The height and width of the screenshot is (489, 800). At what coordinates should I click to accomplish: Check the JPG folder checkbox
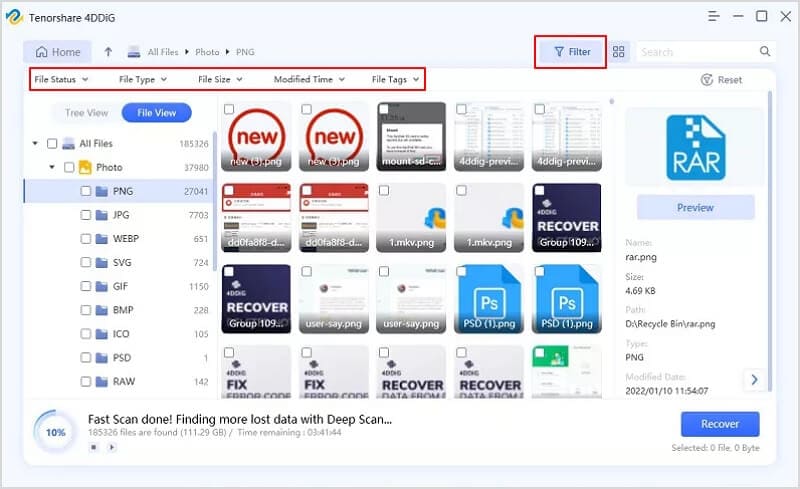(x=86, y=215)
